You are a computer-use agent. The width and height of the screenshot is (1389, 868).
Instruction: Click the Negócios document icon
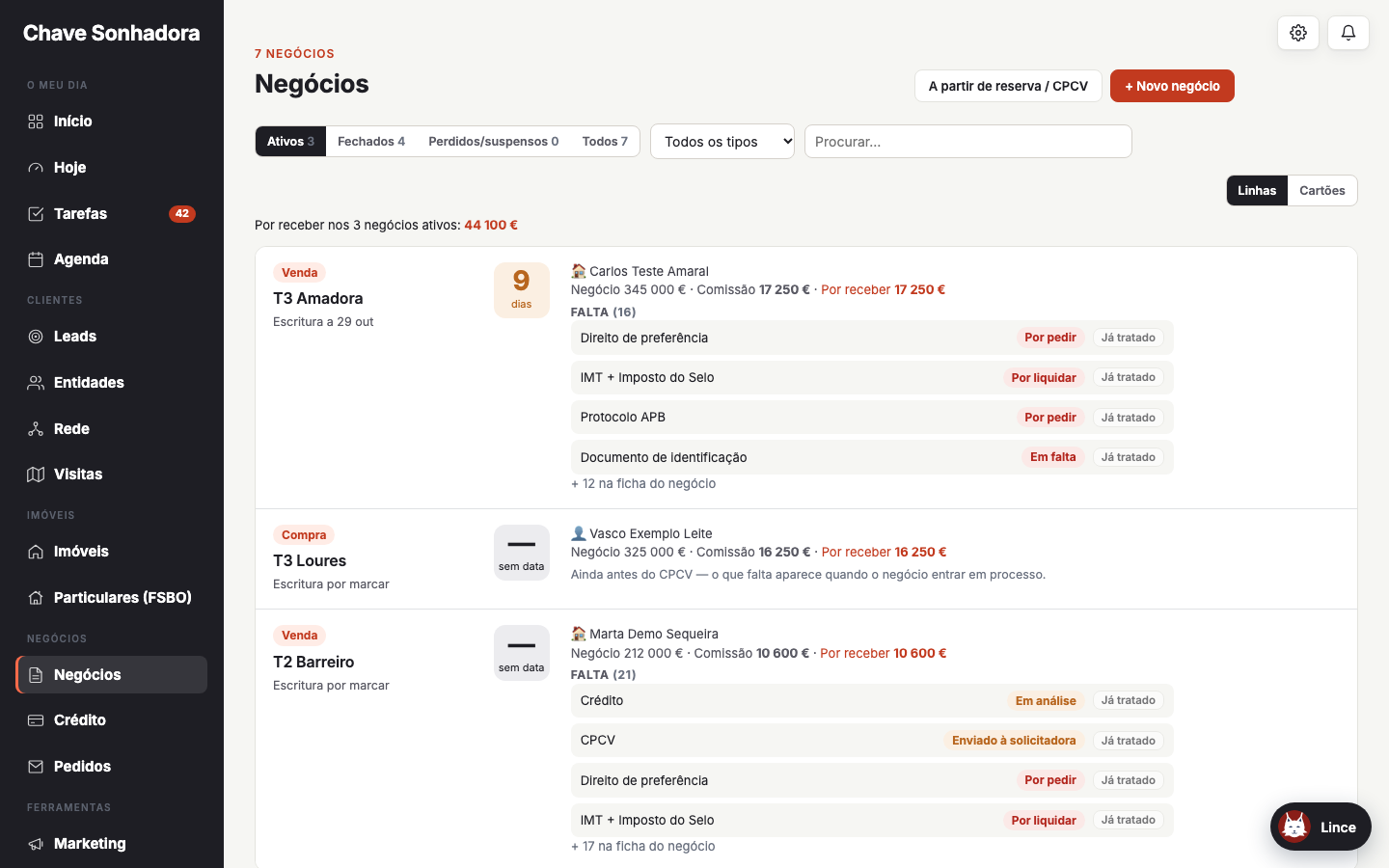[x=36, y=675]
